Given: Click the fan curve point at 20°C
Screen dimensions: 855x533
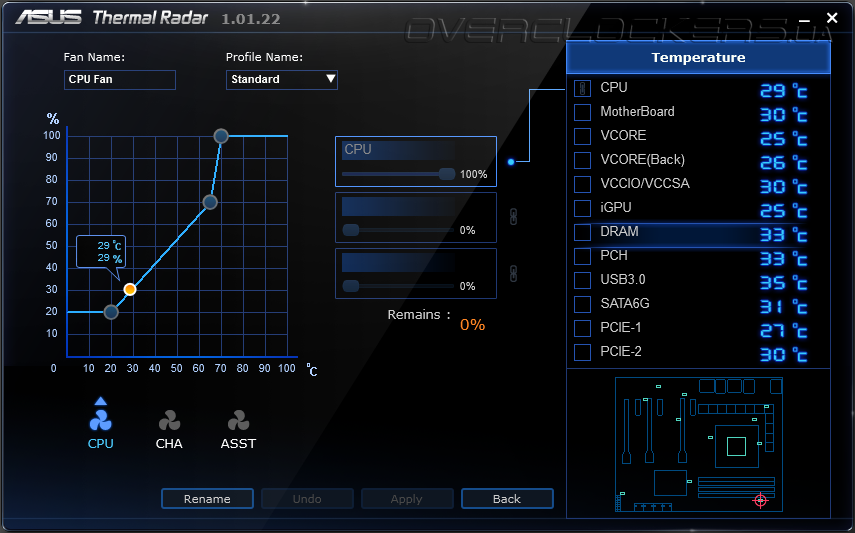Looking at the screenshot, I should pos(111,312).
